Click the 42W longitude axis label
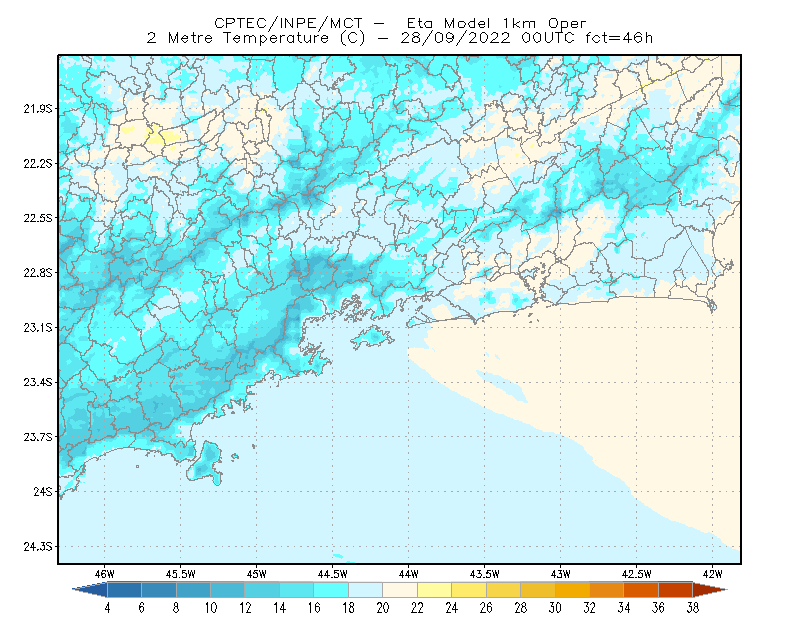Screen dimensions: 800x618 click(712, 574)
